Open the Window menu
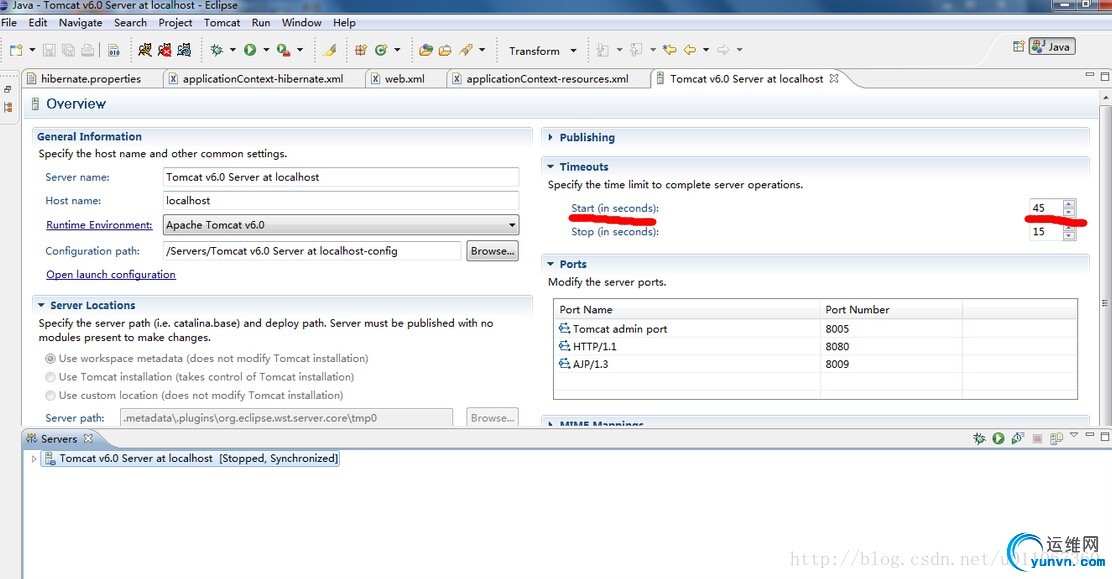 coord(301,23)
